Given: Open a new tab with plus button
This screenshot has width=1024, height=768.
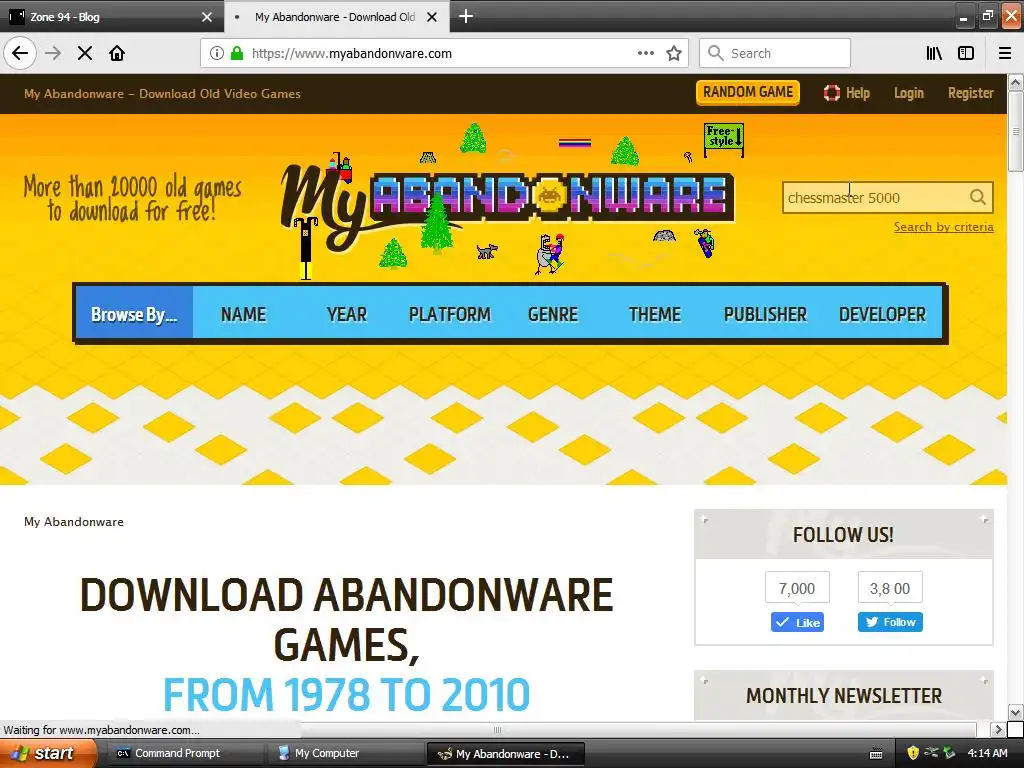Looking at the screenshot, I should point(466,16).
